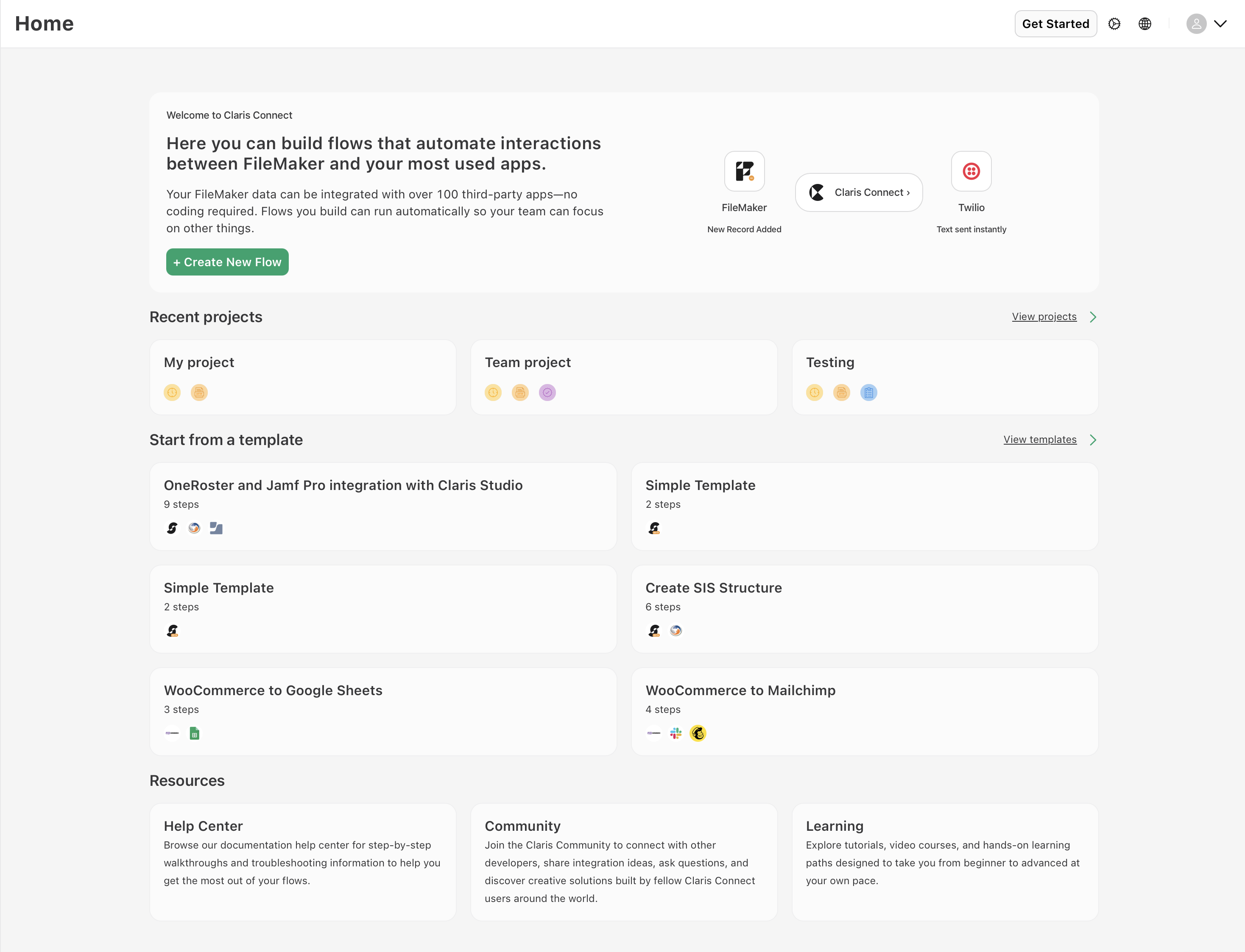The height and width of the screenshot is (952, 1245).
Task: Click the purple check icon in Team project
Action: (x=547, y=392)
